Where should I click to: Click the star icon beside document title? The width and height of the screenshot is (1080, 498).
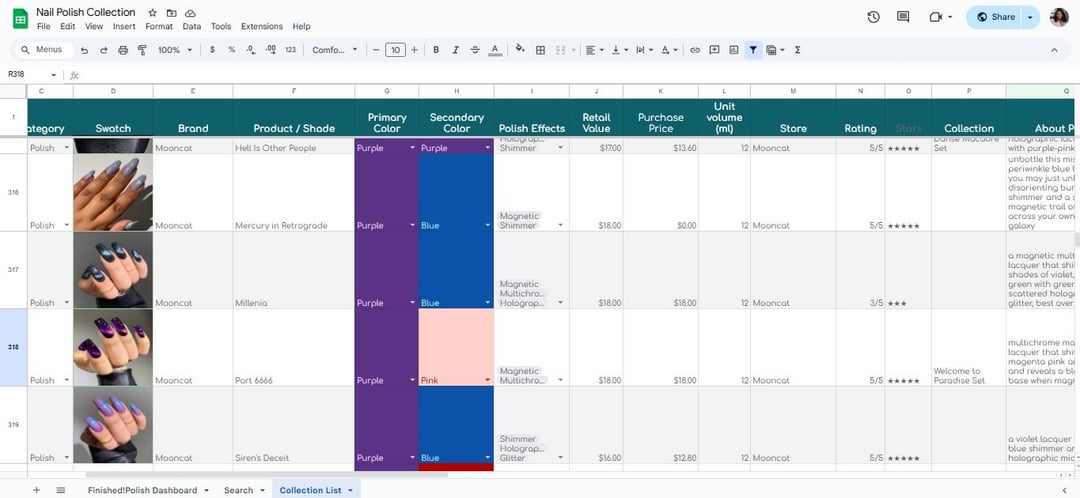coord(152,12)
